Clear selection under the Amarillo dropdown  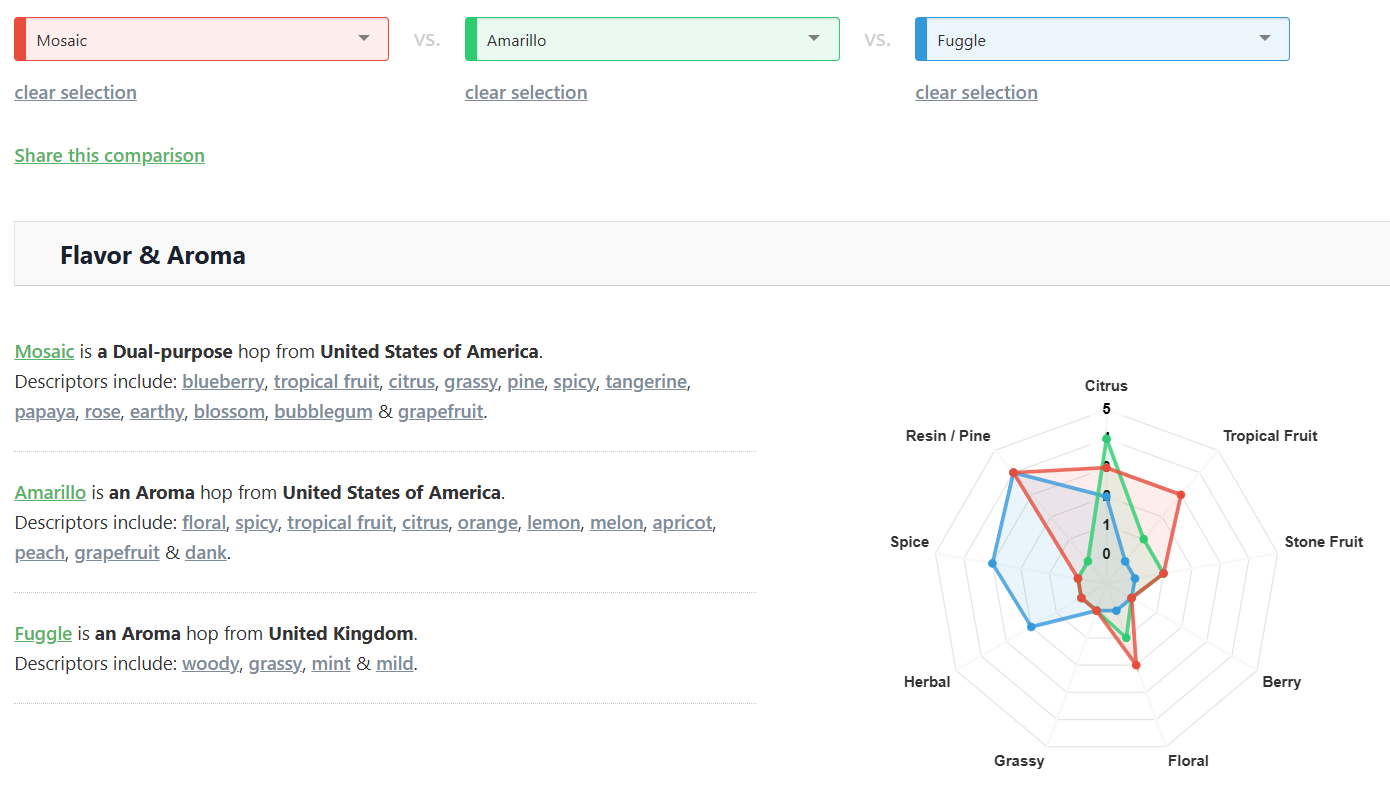(x=526, y=93)
